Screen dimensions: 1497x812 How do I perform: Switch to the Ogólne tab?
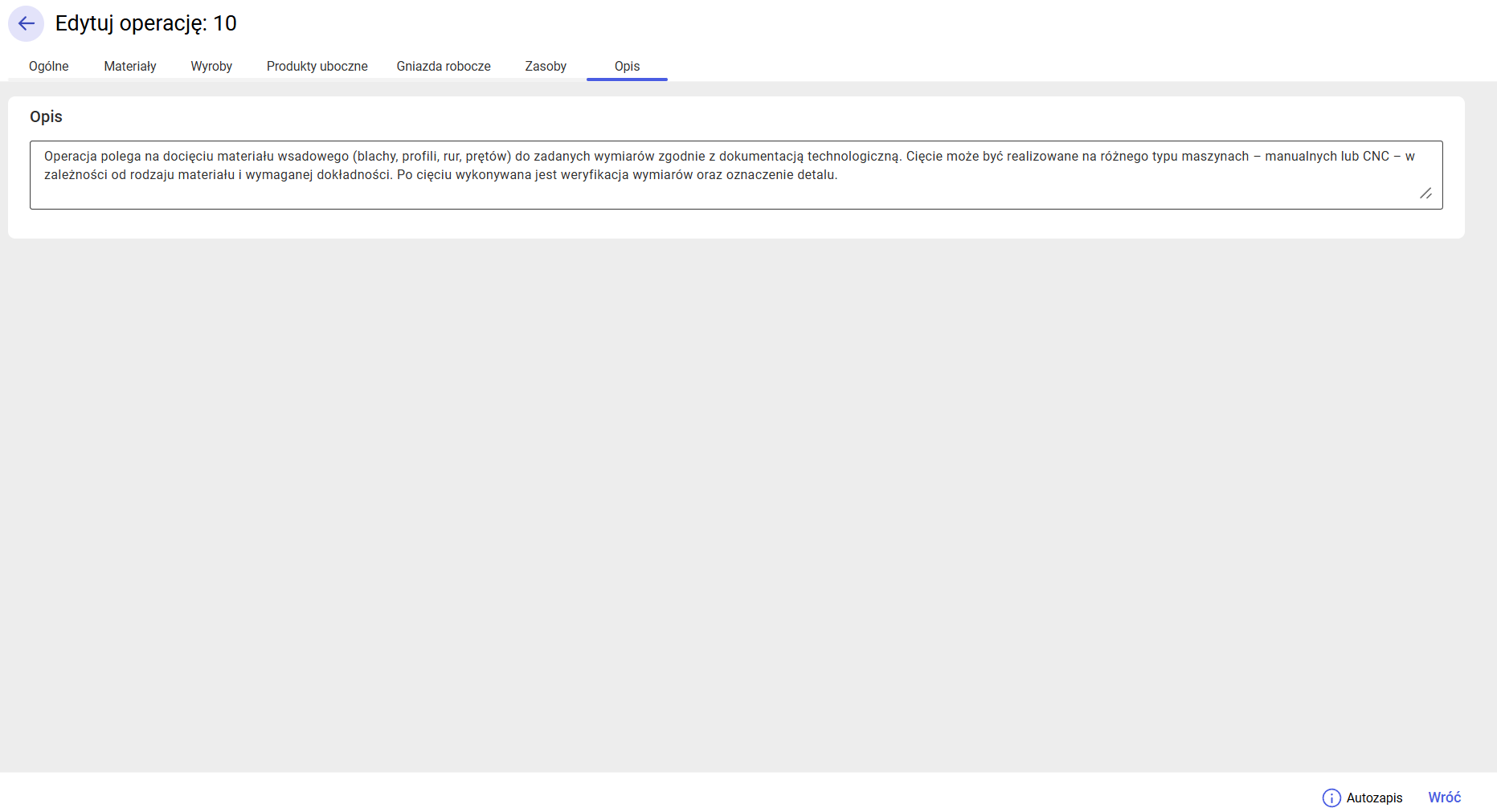click(x=49, y=67)
